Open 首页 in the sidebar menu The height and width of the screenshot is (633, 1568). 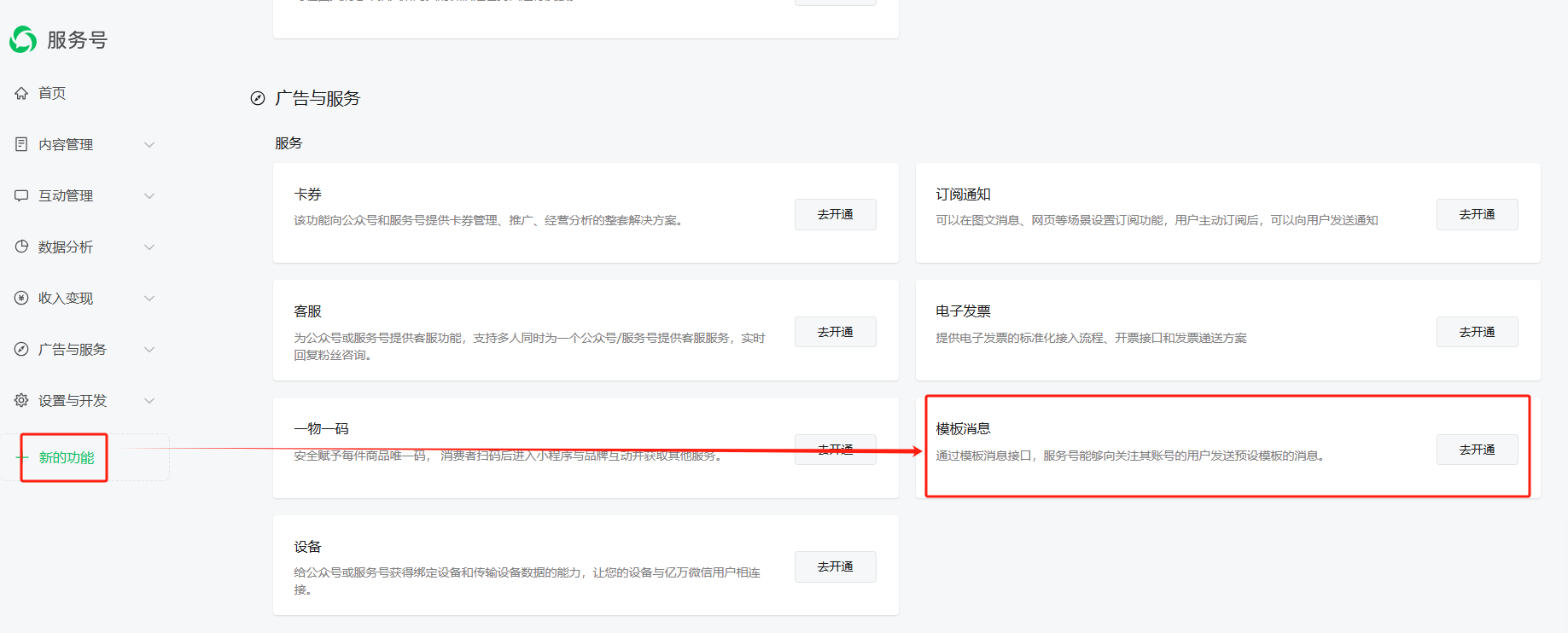(52, 93)
